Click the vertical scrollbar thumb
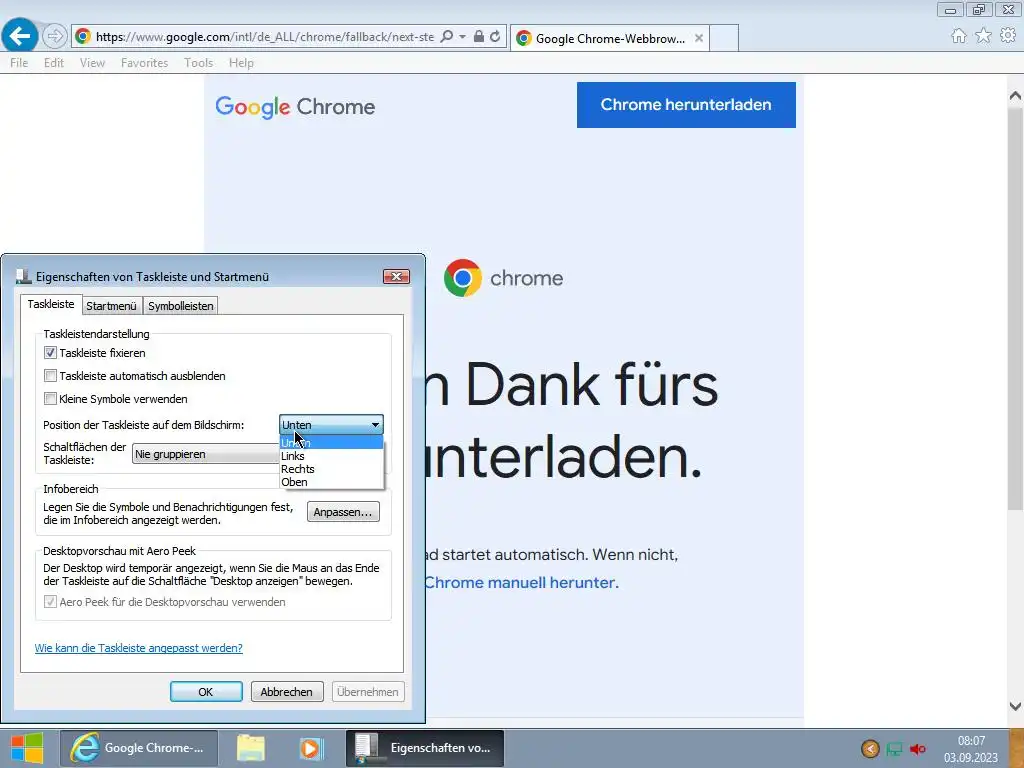The height and width of the screenshot is (768, 1024). click(x=1015, y=307)
